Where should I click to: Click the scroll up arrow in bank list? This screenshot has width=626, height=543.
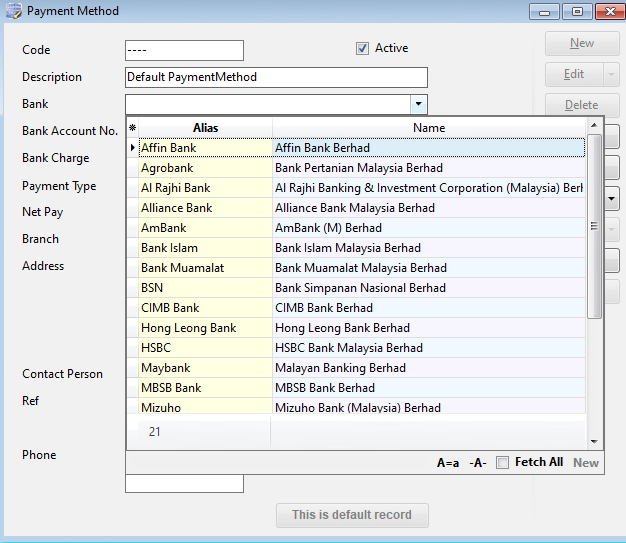pos(594,125)
